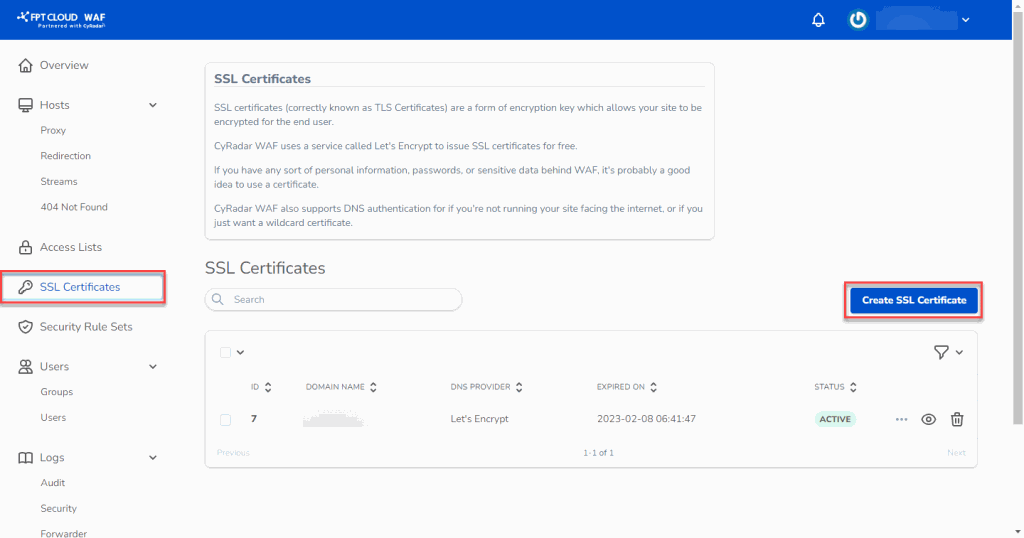
Task: Collapse the Users menu chevron
Action: point(153,367)
